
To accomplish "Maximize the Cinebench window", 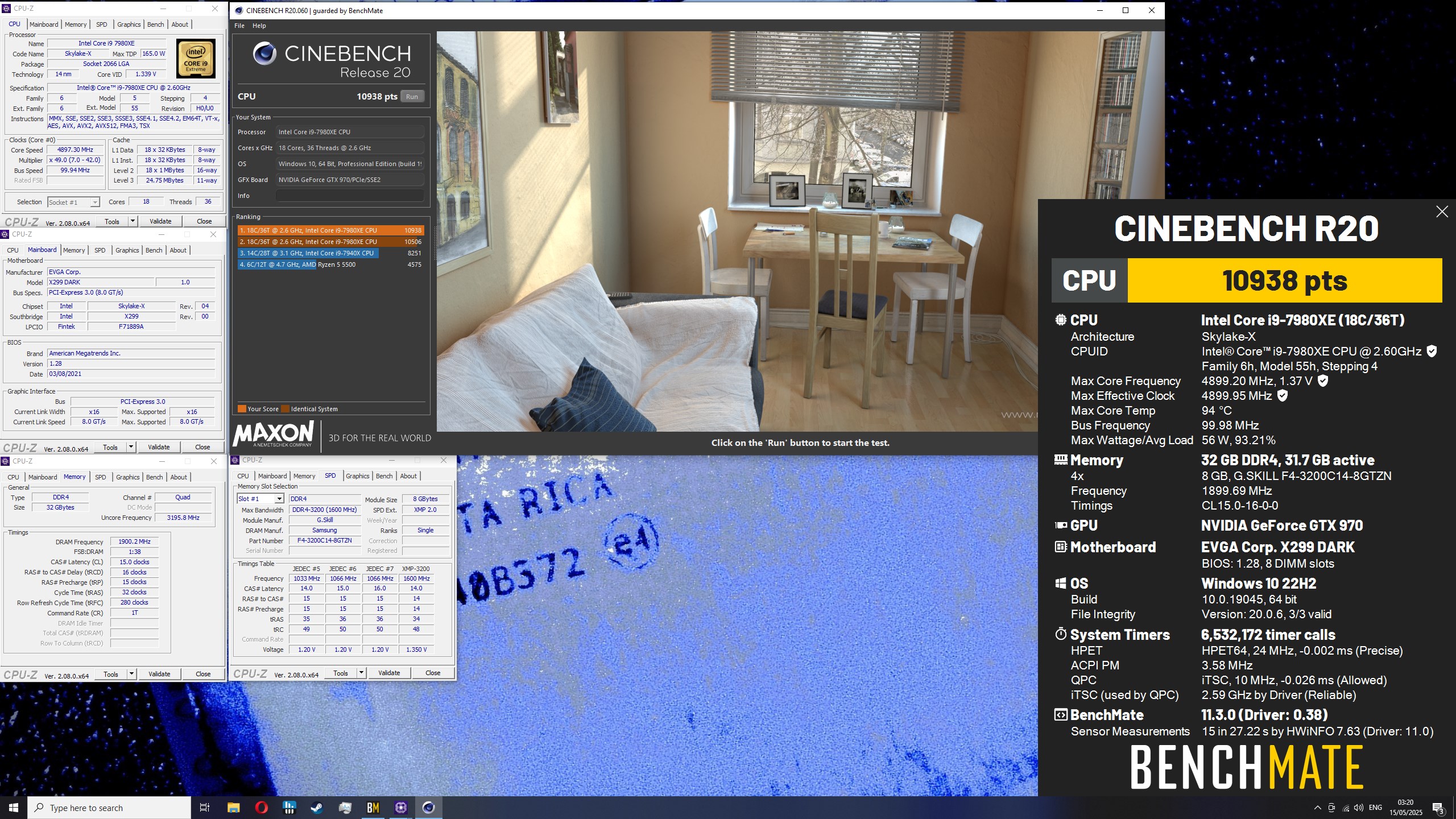I will pyautogui.click(x=1125, y=10).
